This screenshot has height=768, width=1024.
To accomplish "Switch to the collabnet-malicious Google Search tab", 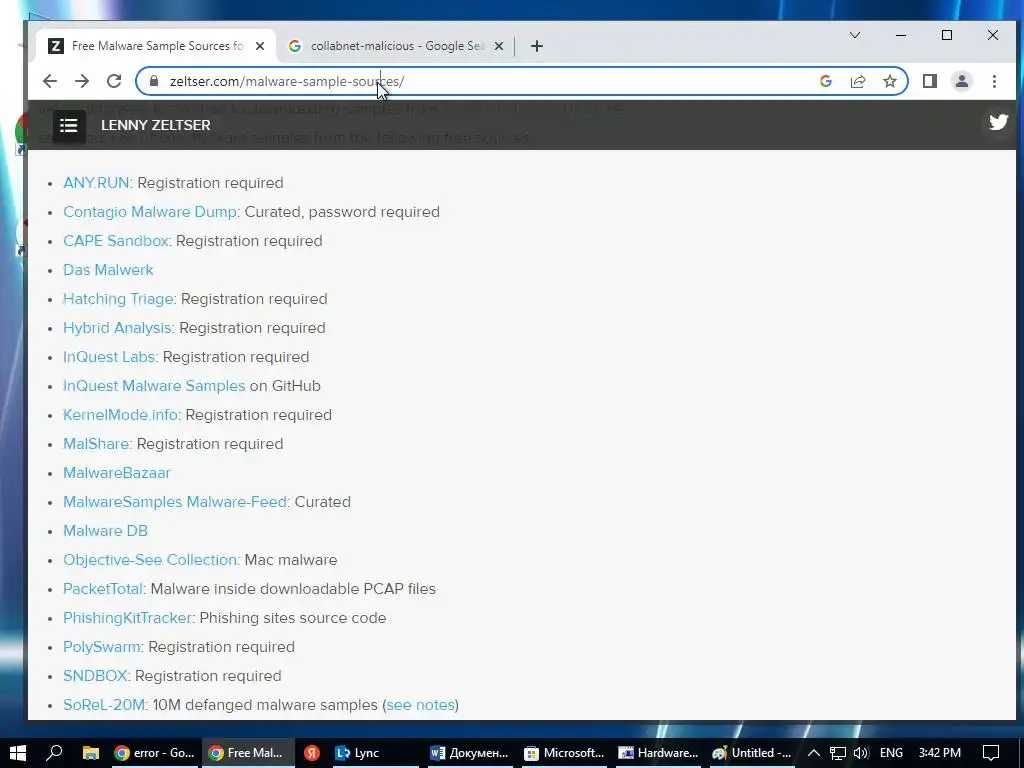I will [396, 46].
